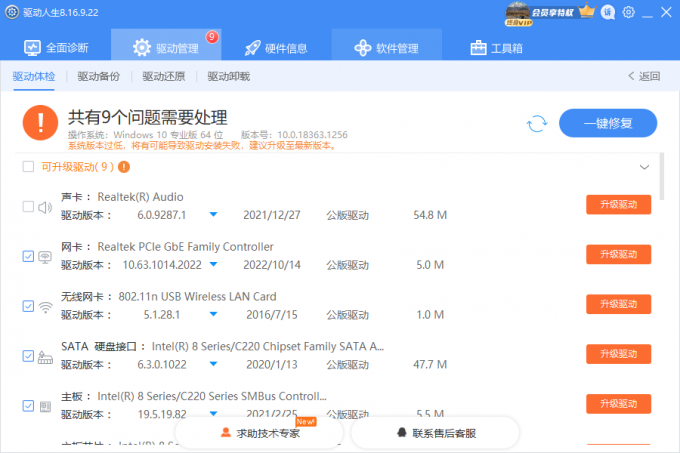Open the 硬件信息 tab
The height and width of the screenshot is (453, 680).
coord(276,48)
